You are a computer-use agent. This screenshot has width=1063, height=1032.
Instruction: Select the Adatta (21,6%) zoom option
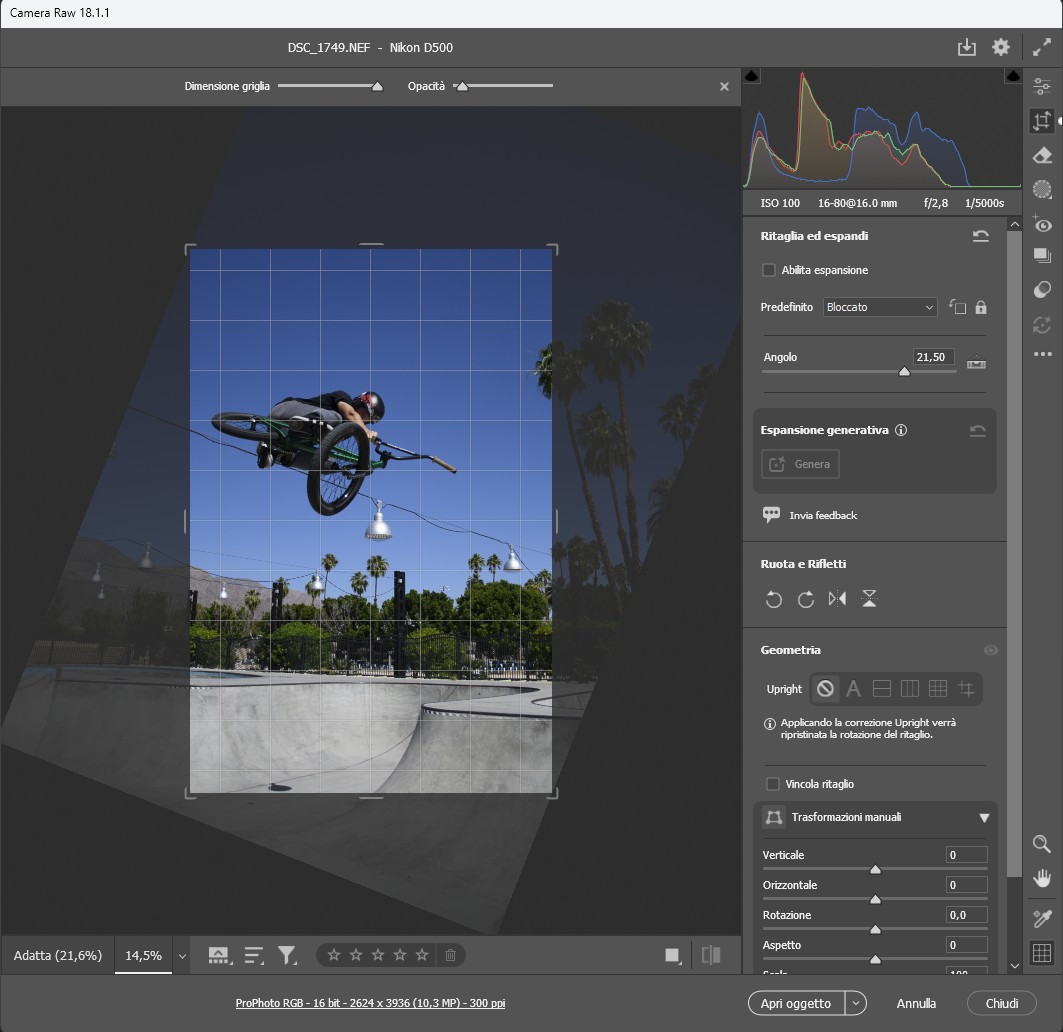pos(58,955)
